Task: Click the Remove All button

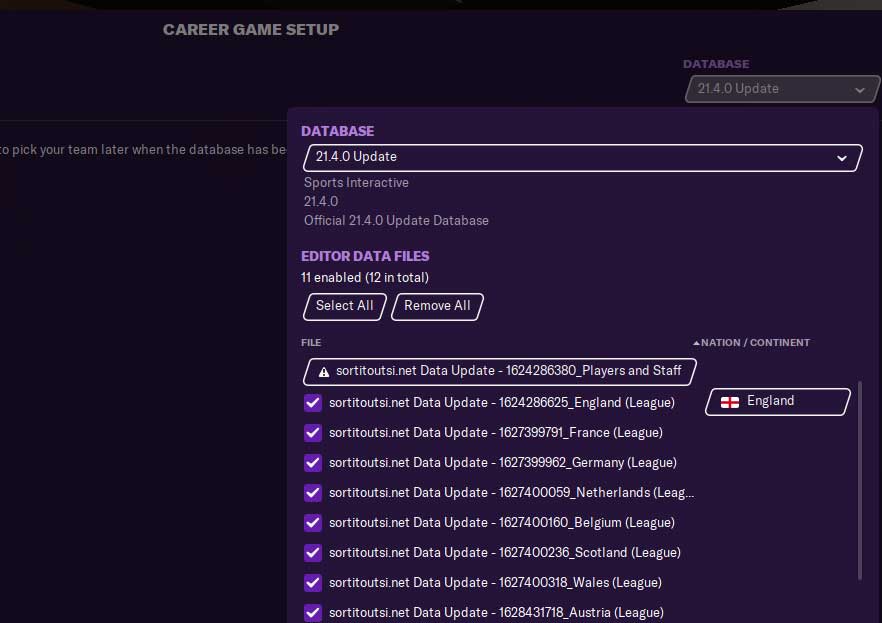Action: tap(437, 306)
